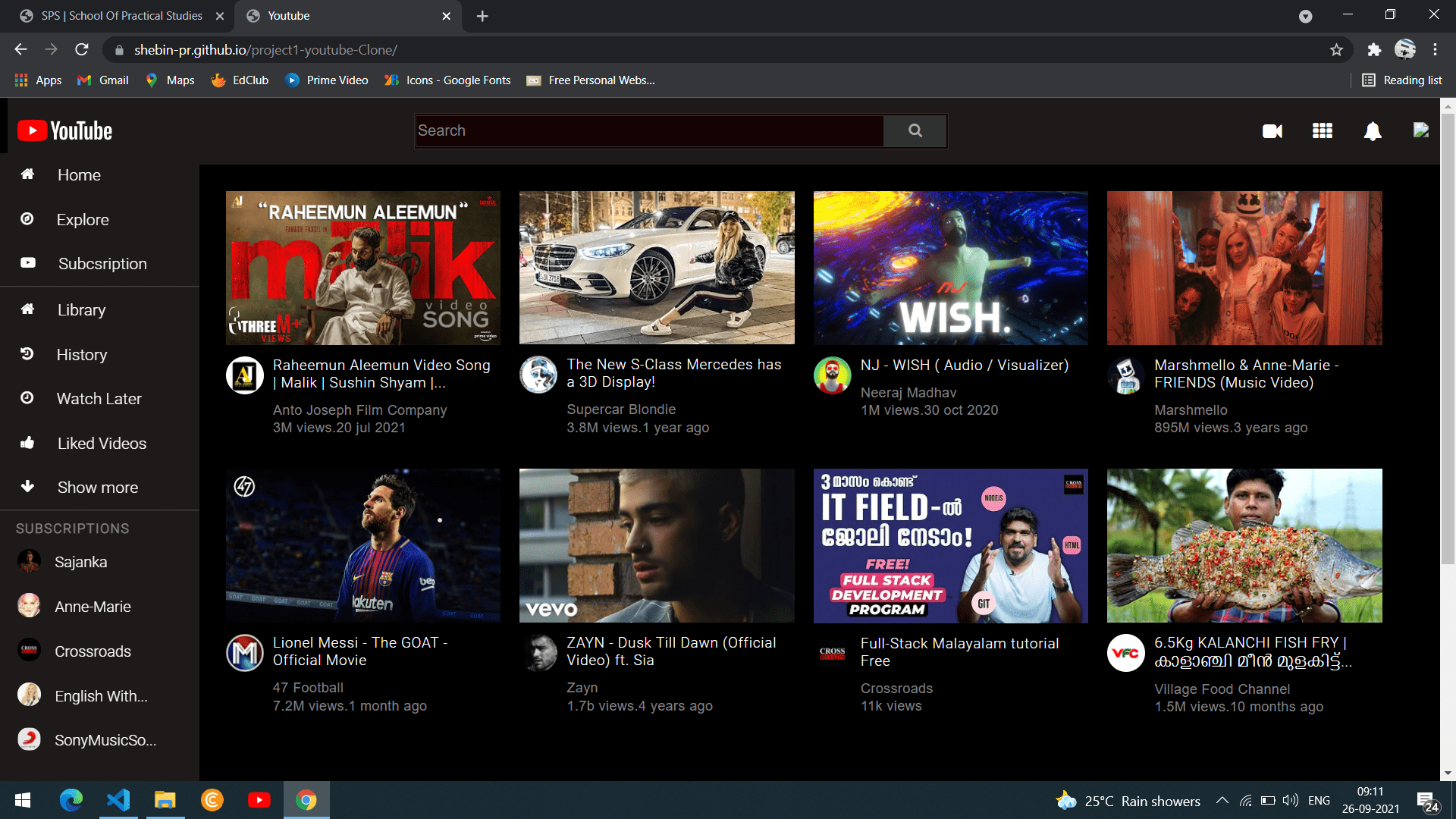The height and width of the screenshot is (819, 1456).
Task: Click the search magnifier button
Action: 915,130
